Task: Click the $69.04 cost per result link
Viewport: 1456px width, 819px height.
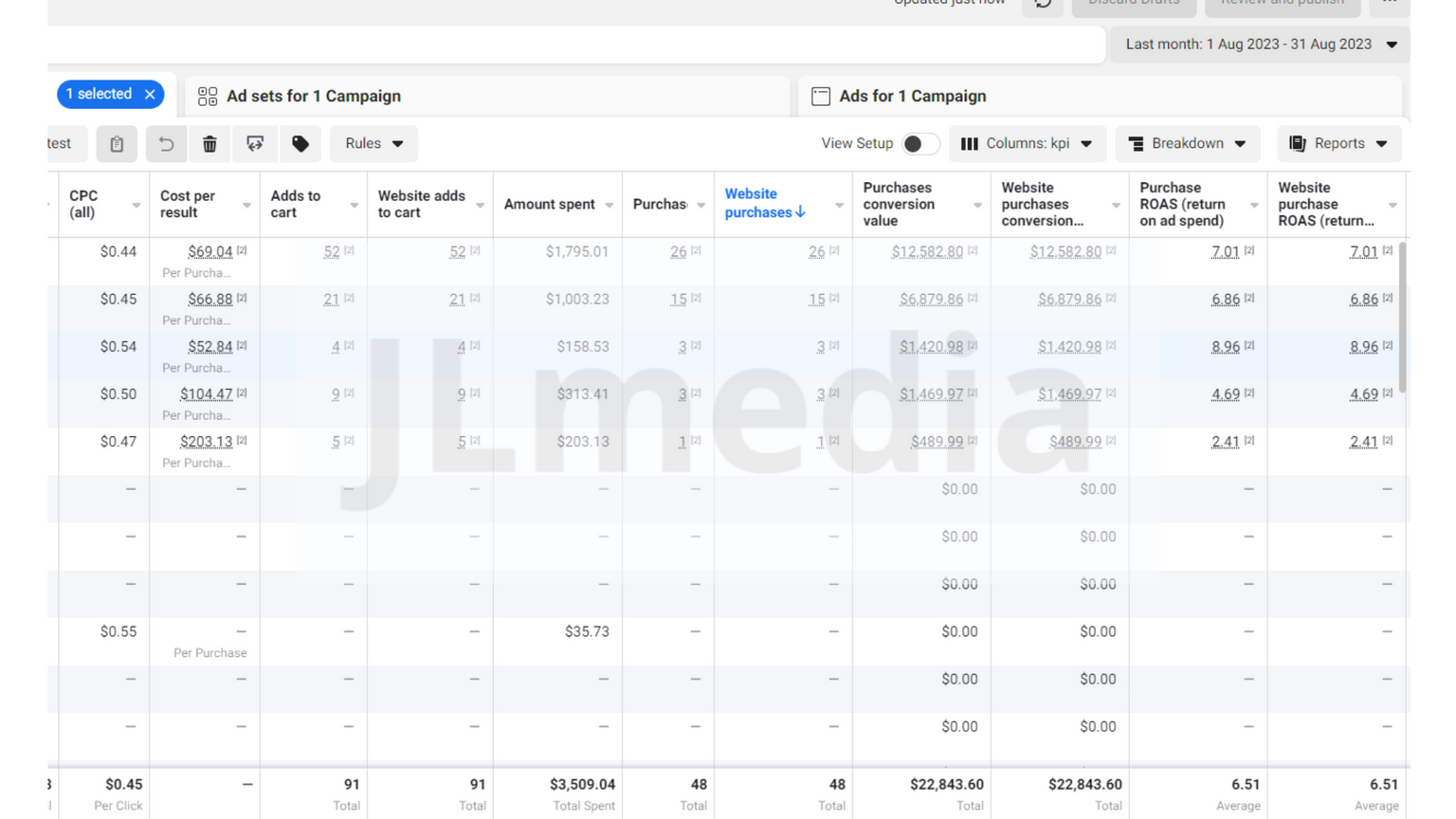Action: pos(209,252)
